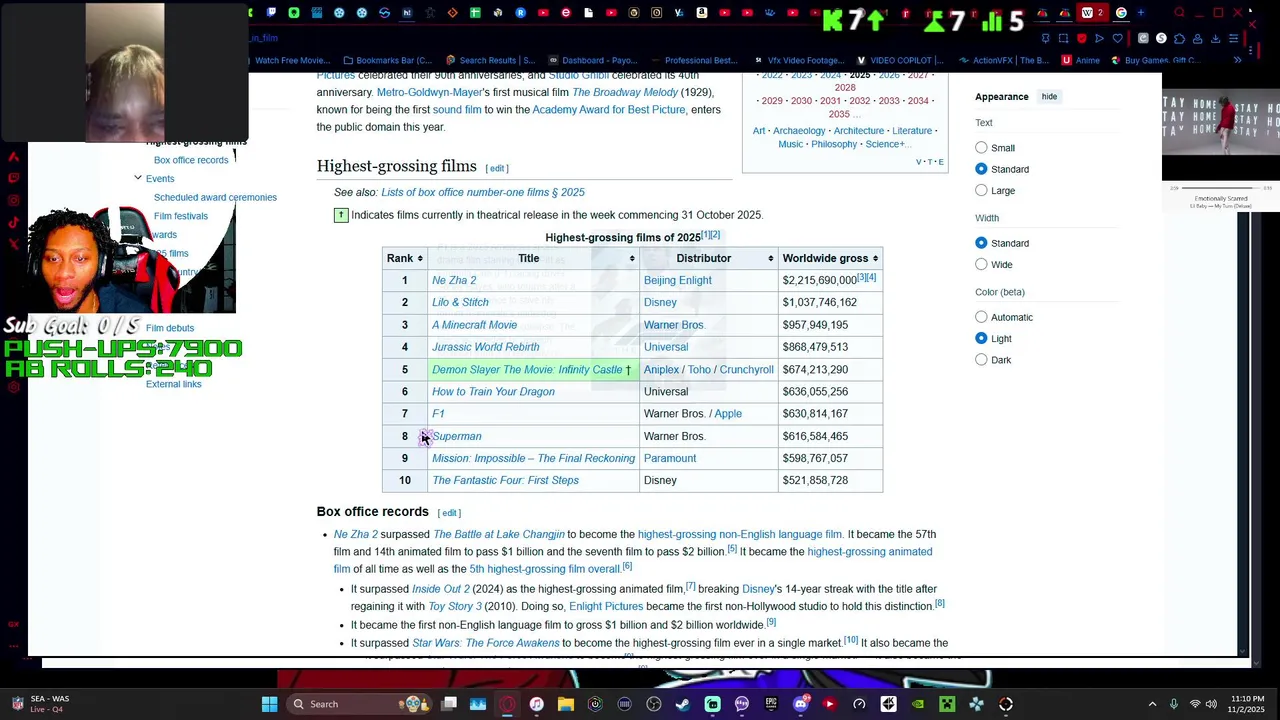Image resolution: width=1280 pixels, height=720 pixels.
Task: Open the Bookmarks Bar folder
Action: coord(387,60)
